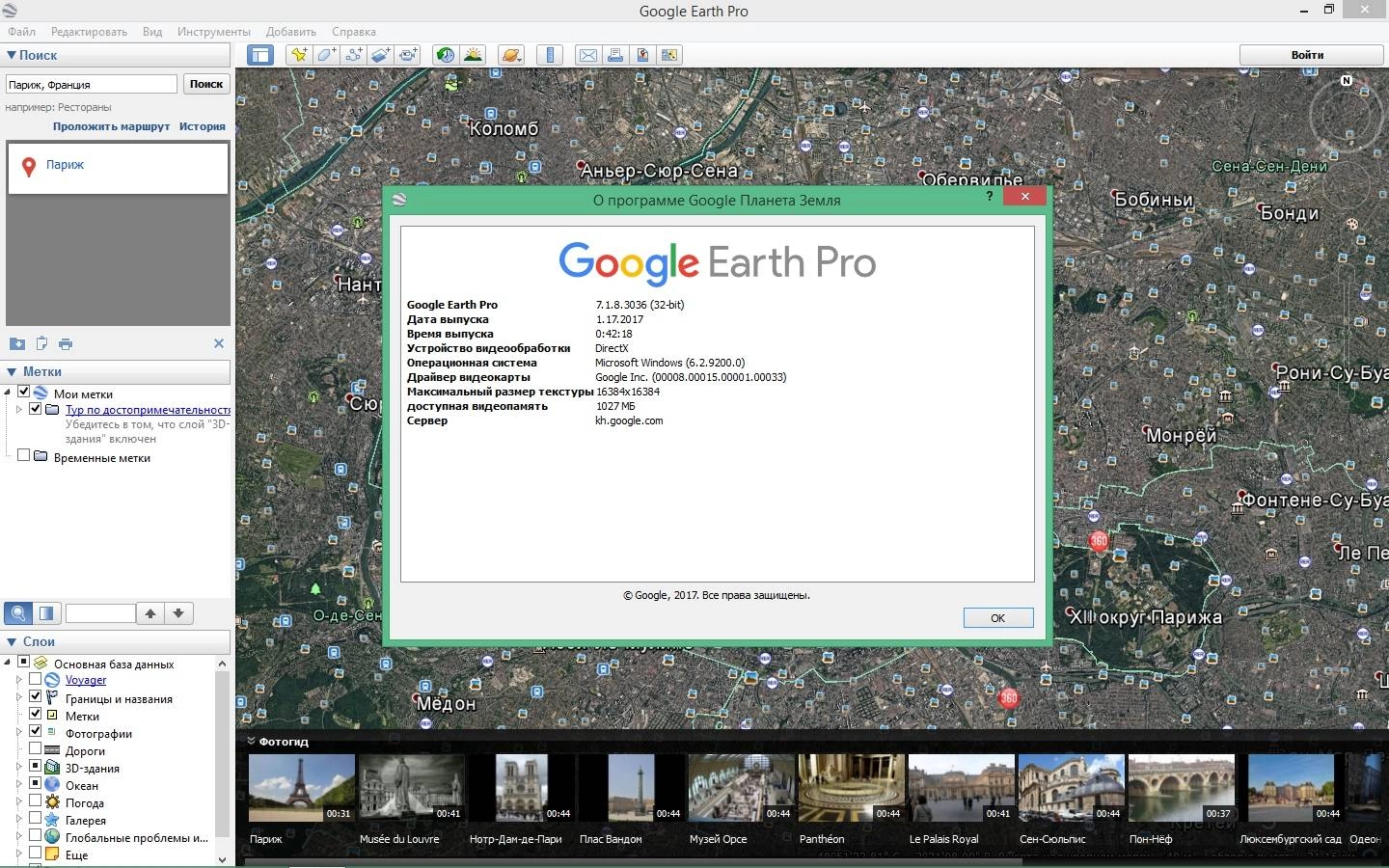Viewport: 1389px width, 868px height.
Task: Collapse the Основная база данных node
Action: pyautogui.click(x=9, y=663)
